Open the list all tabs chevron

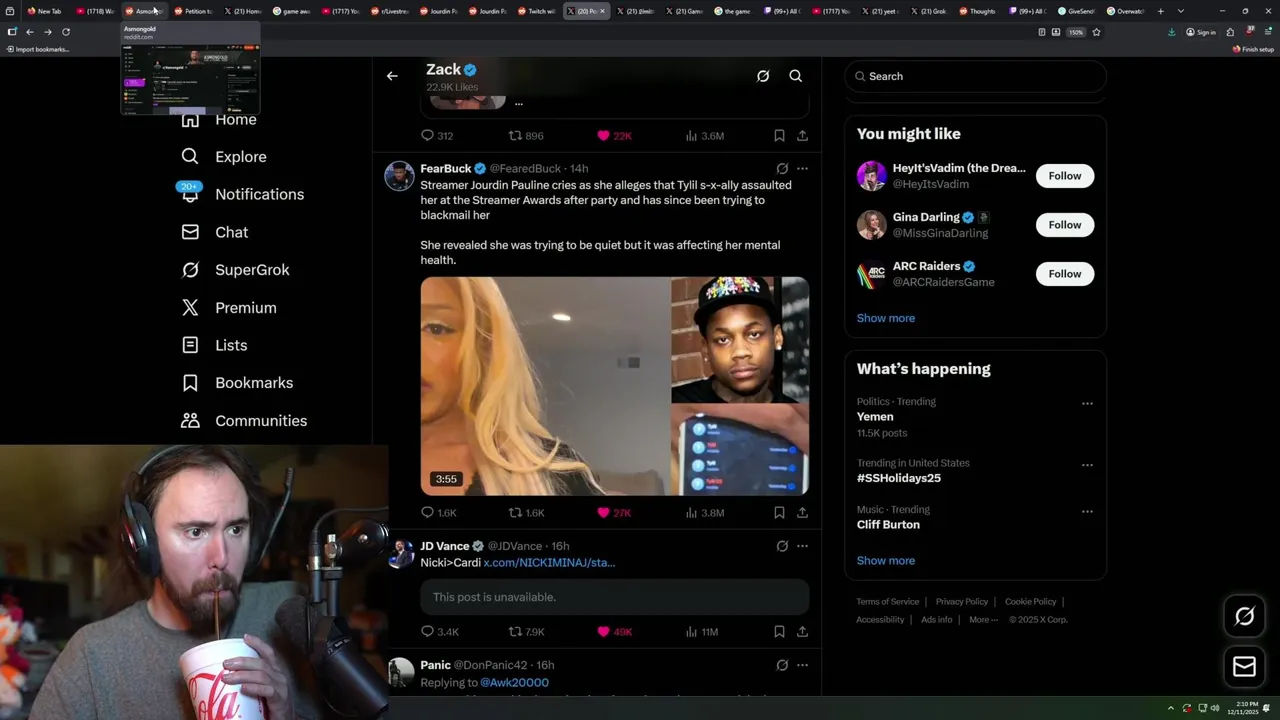1181,11
